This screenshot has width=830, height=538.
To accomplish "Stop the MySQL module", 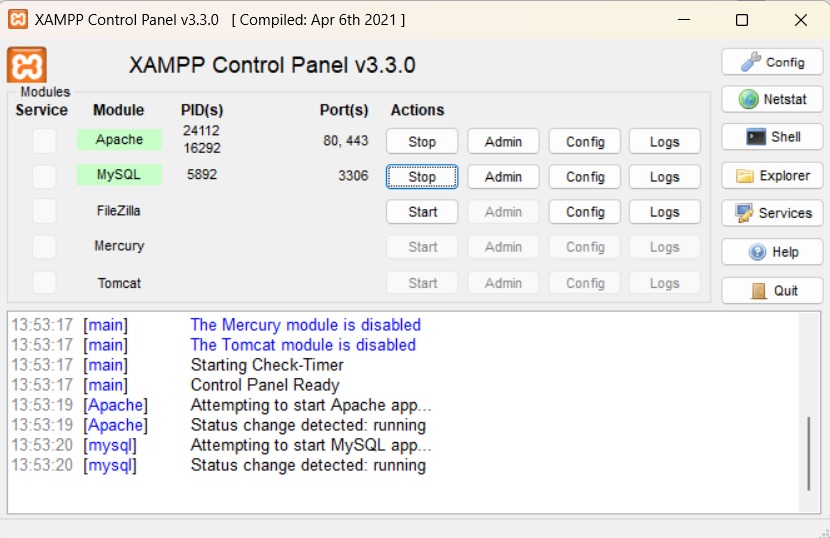I will (422, 176).
